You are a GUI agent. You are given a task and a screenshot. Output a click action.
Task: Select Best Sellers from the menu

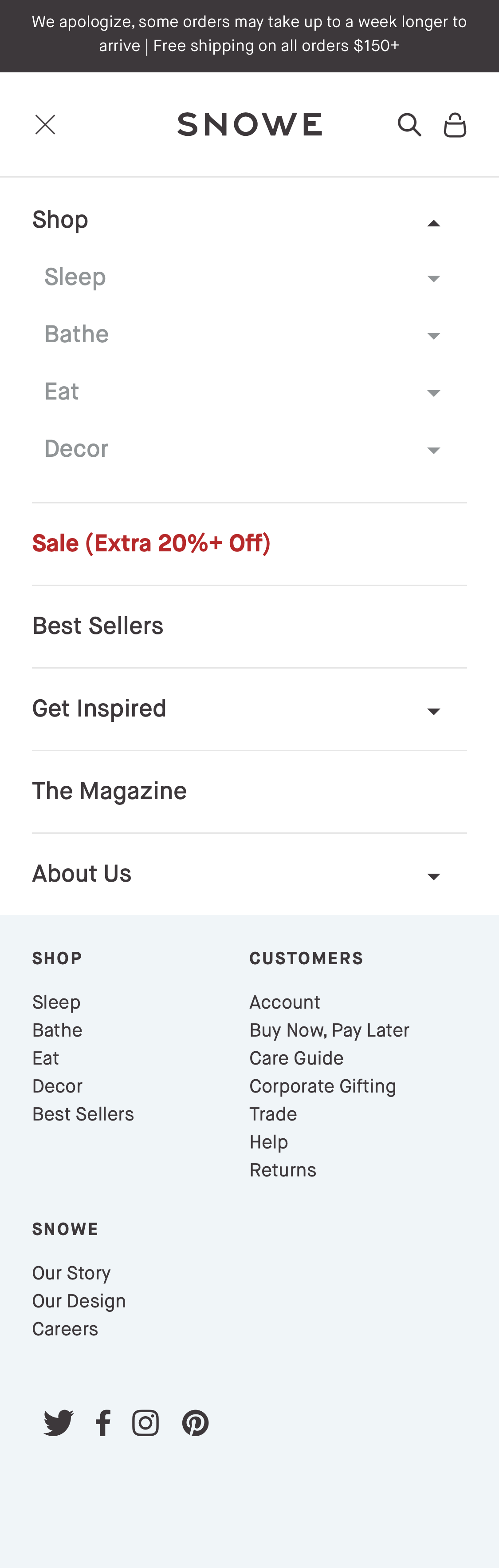click(98, 625)
